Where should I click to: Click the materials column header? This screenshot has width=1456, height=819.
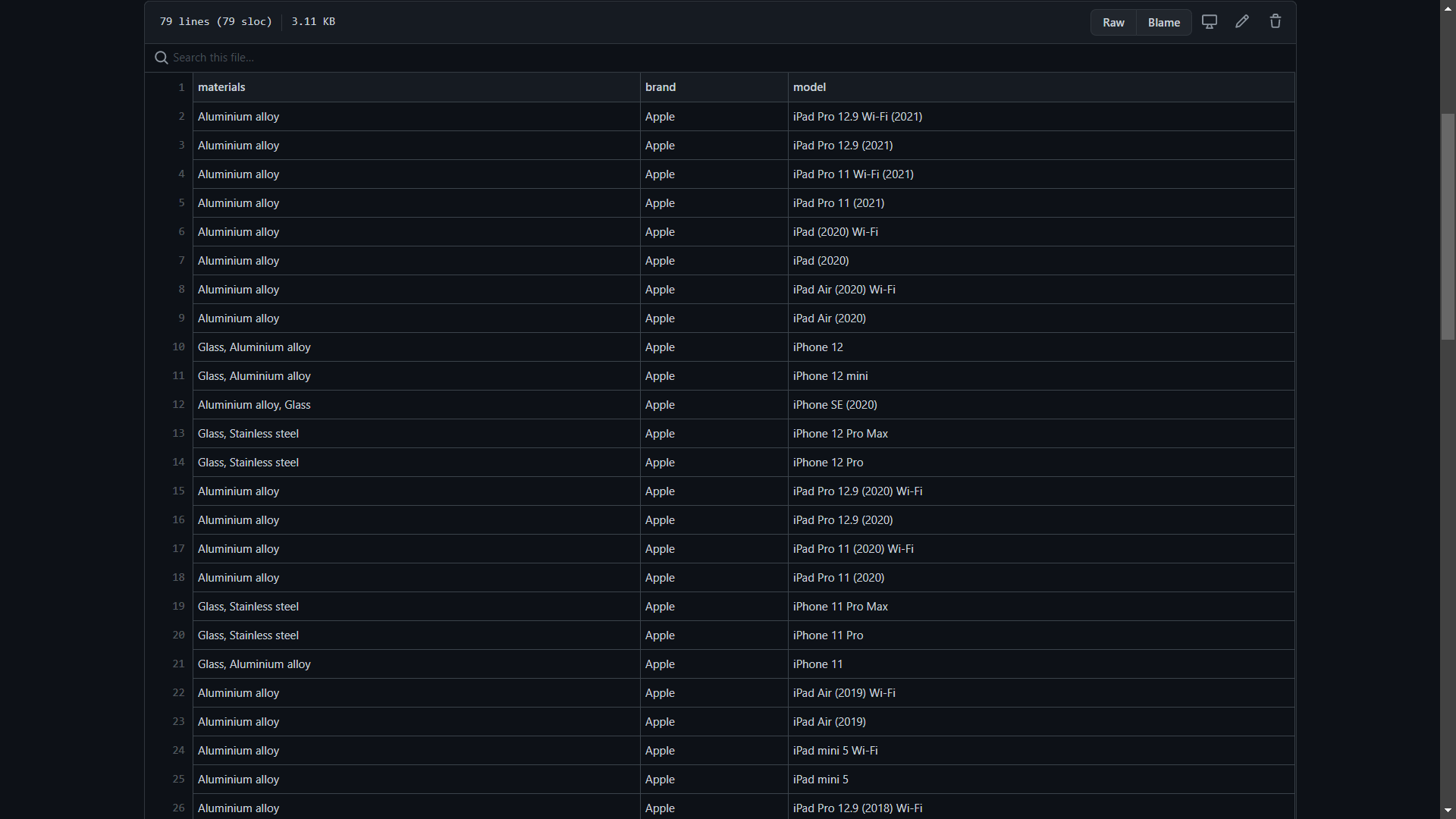tap(221, 87)
